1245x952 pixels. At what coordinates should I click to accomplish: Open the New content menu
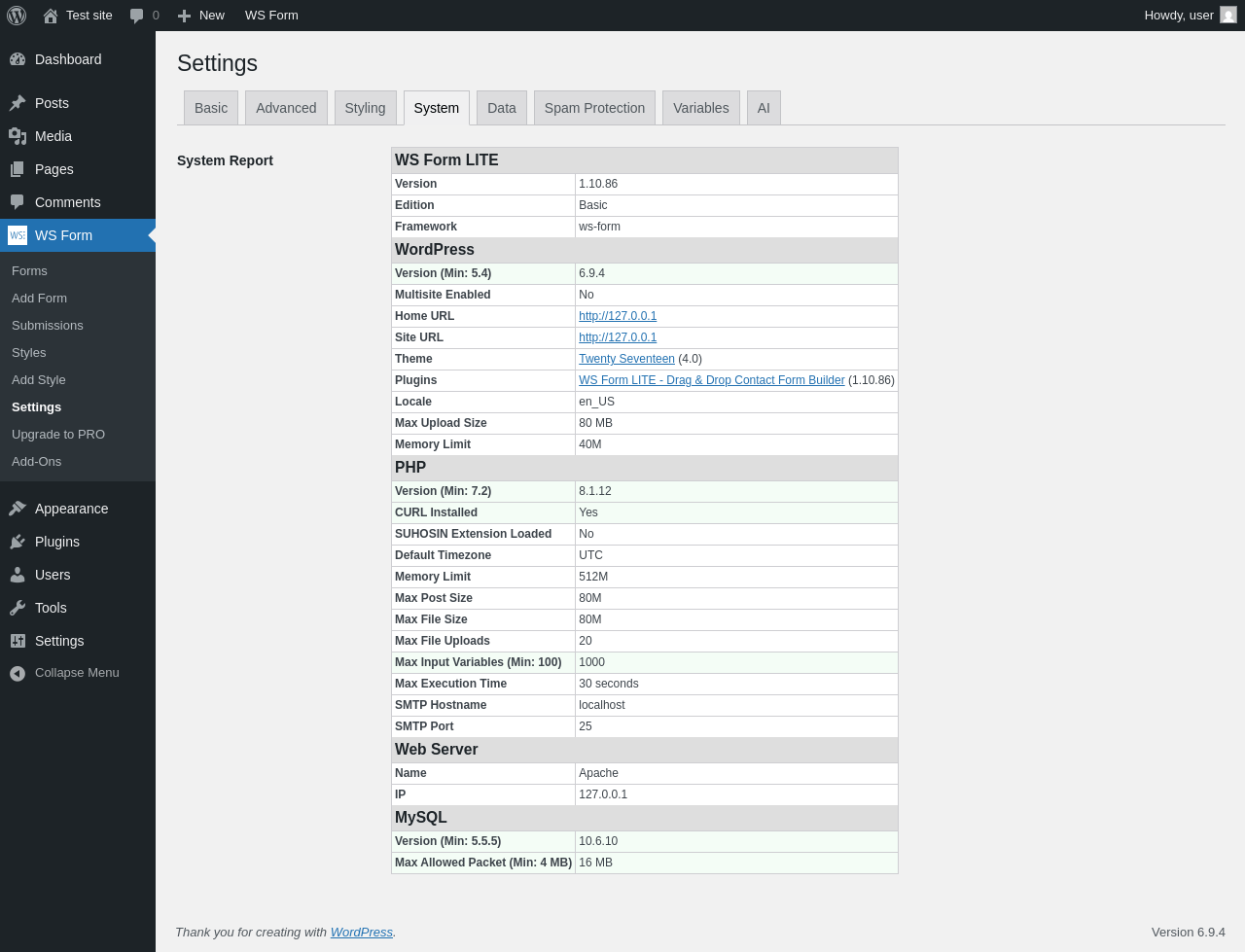200,16
